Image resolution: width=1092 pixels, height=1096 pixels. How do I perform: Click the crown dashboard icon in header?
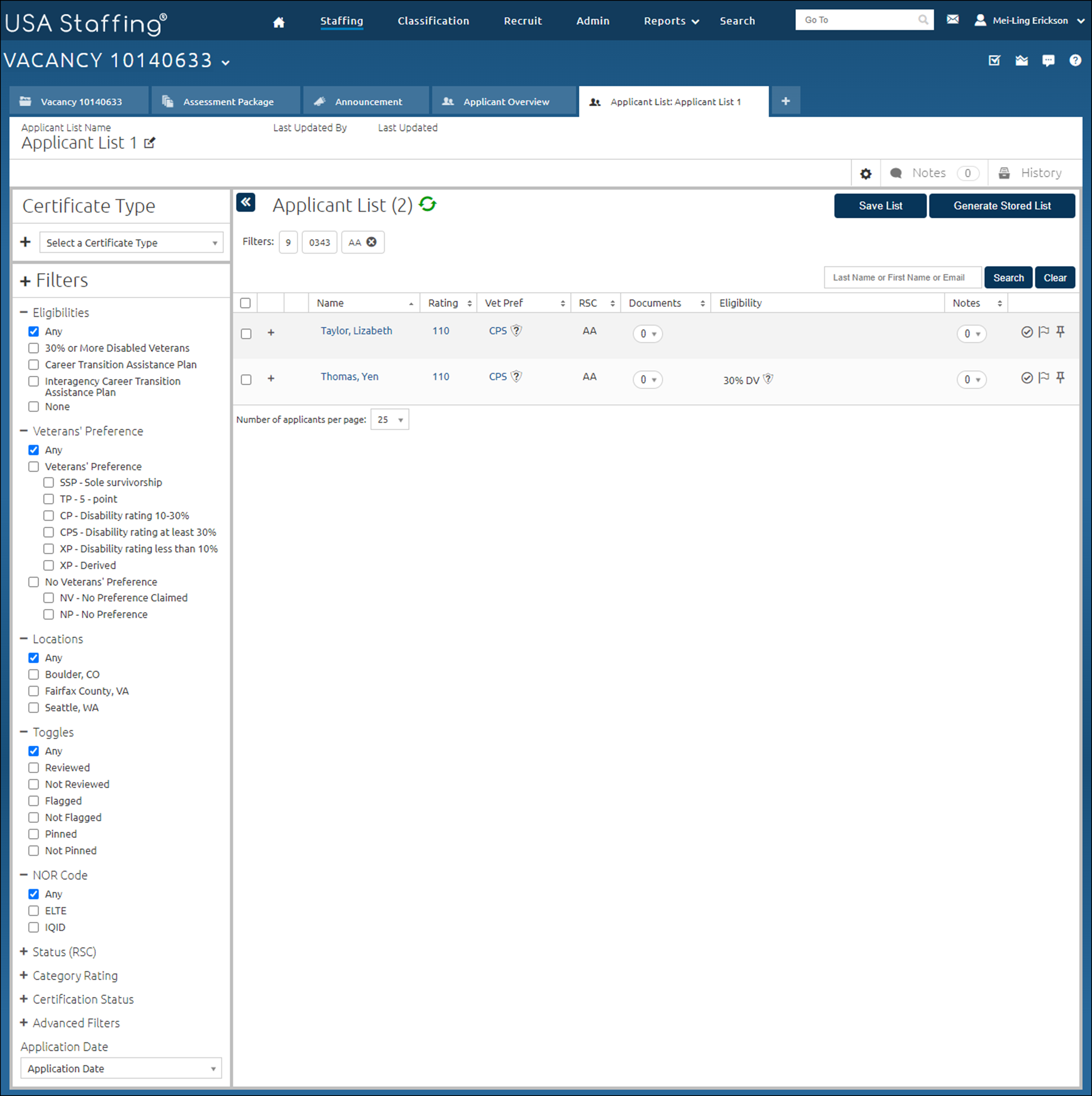click(x=1022, y=60)
